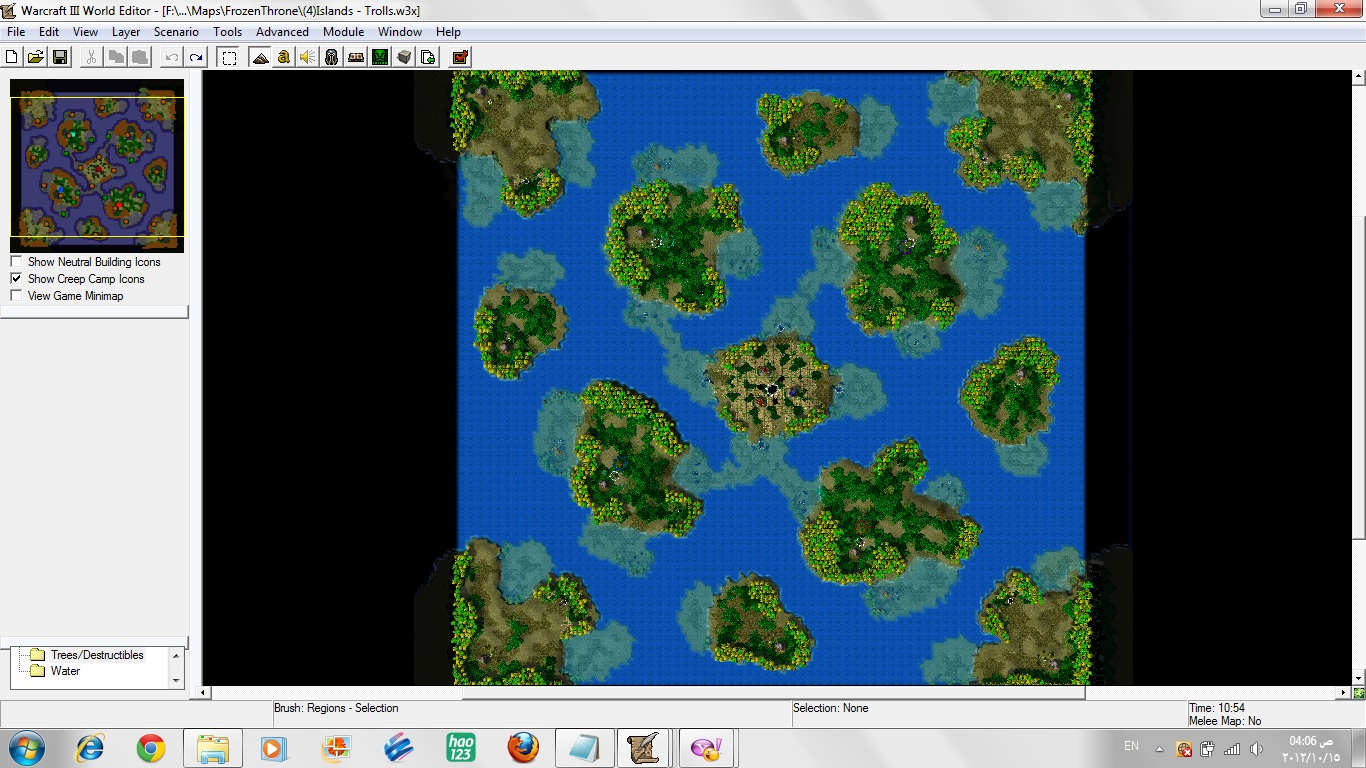Click the Cut scissors toolbar icon
The height and width of the screenshot is (768, 1366).
pos(91,57)
